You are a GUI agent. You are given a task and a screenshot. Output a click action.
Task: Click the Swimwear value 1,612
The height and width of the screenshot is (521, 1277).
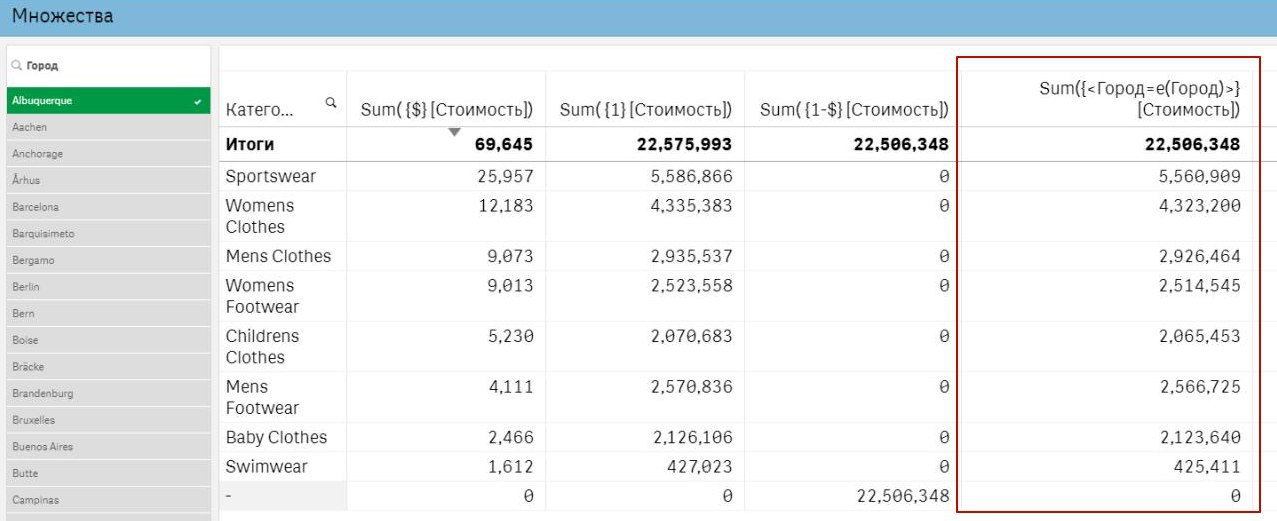tap(510, 467)
